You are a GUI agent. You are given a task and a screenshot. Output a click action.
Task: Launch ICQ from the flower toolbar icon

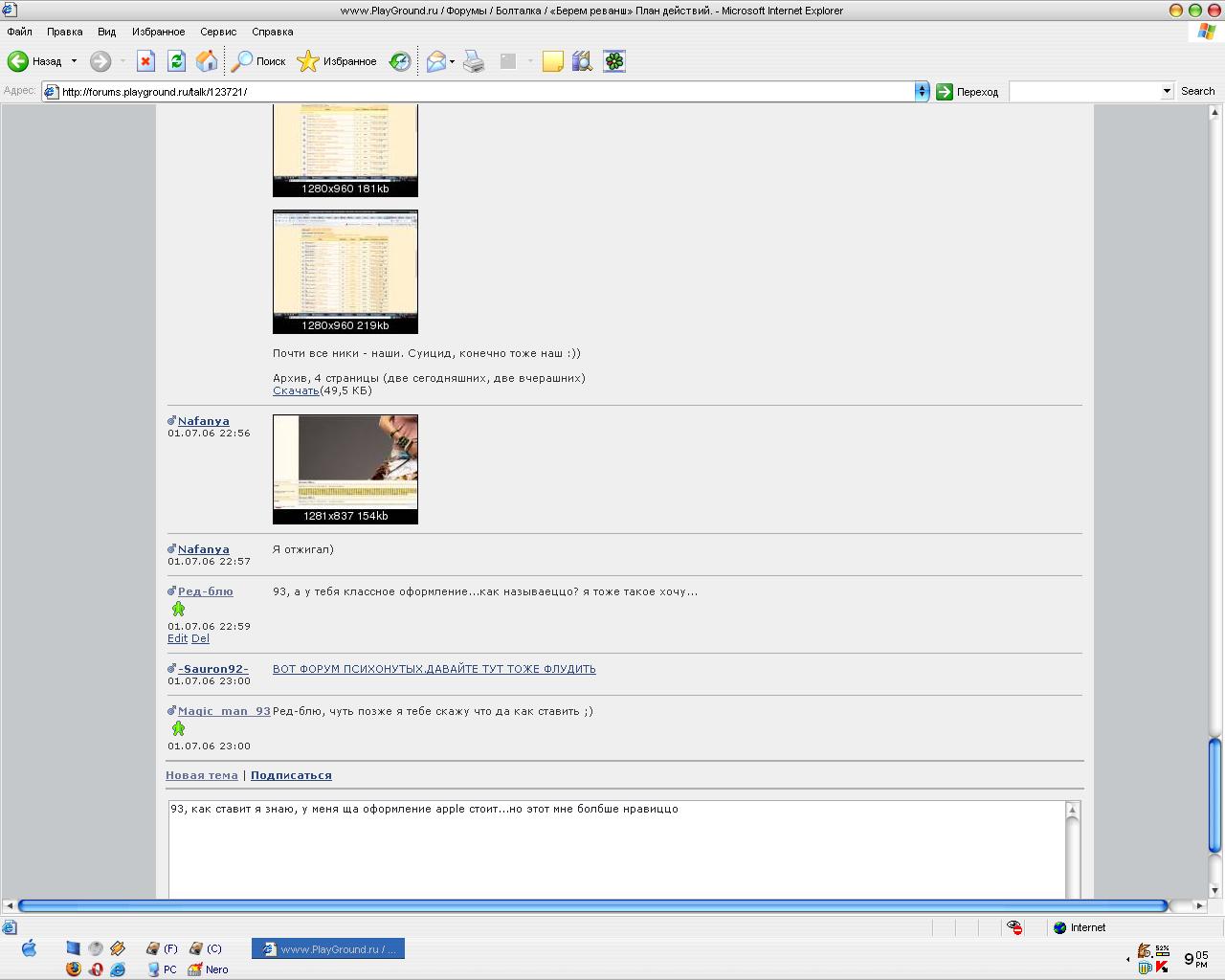point(614,61)
